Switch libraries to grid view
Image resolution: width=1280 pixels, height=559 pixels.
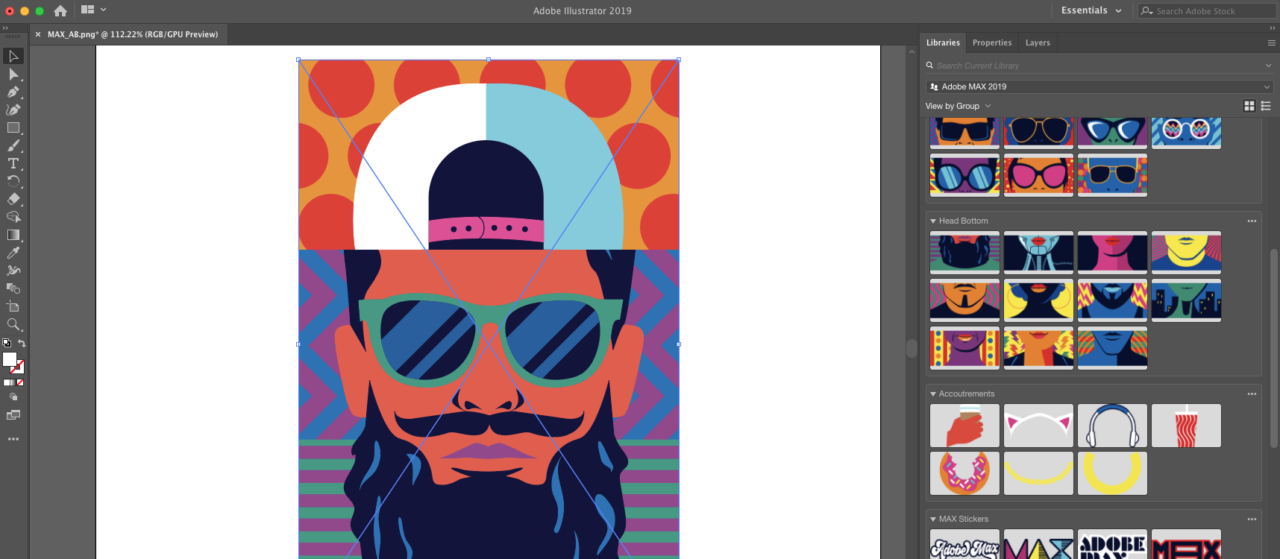(x=1249, y=106)
